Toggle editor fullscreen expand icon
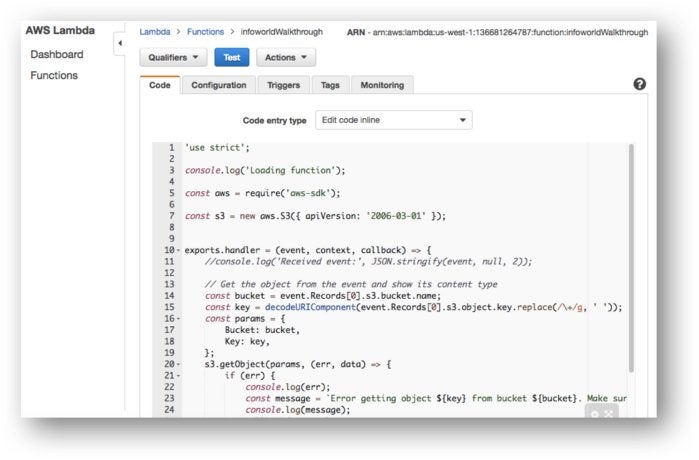 pyautogui.click(x=609, y=415)
